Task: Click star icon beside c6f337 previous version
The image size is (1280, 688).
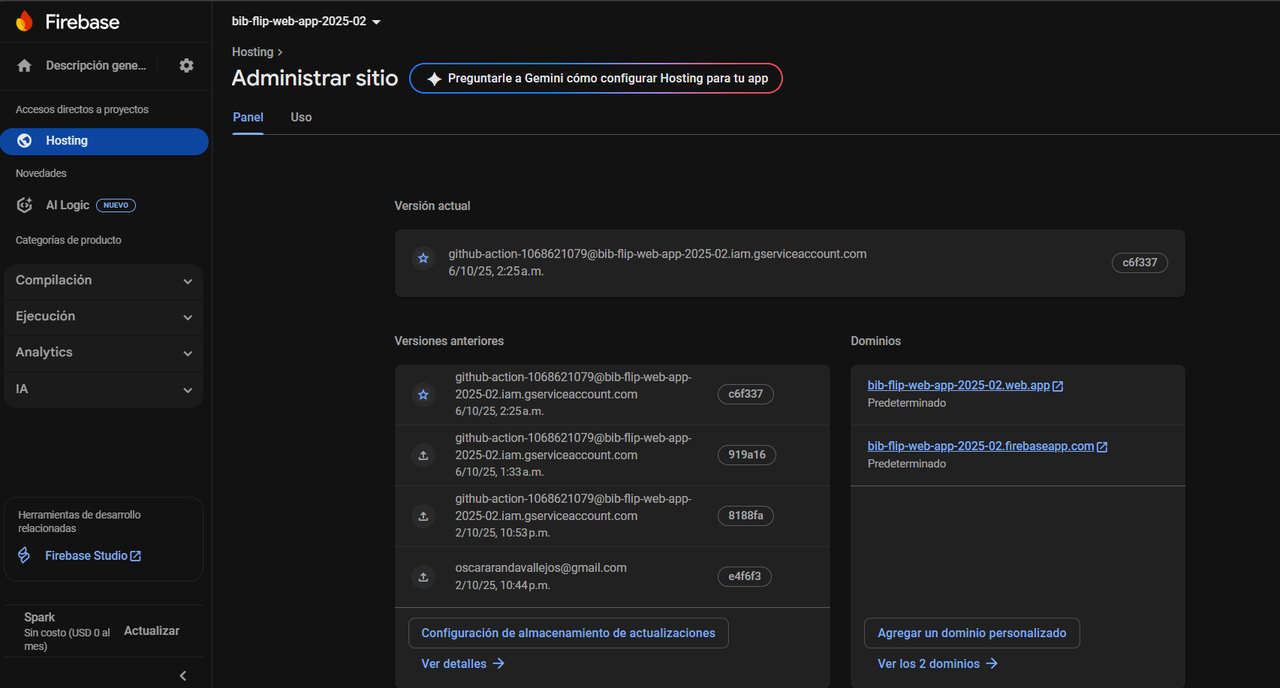Action: coord(423,395)
